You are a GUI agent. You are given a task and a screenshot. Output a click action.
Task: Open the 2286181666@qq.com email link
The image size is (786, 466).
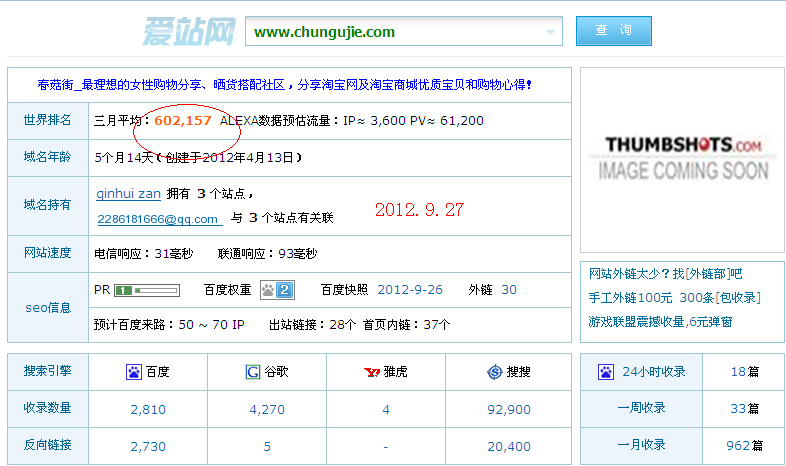(158, 218)
